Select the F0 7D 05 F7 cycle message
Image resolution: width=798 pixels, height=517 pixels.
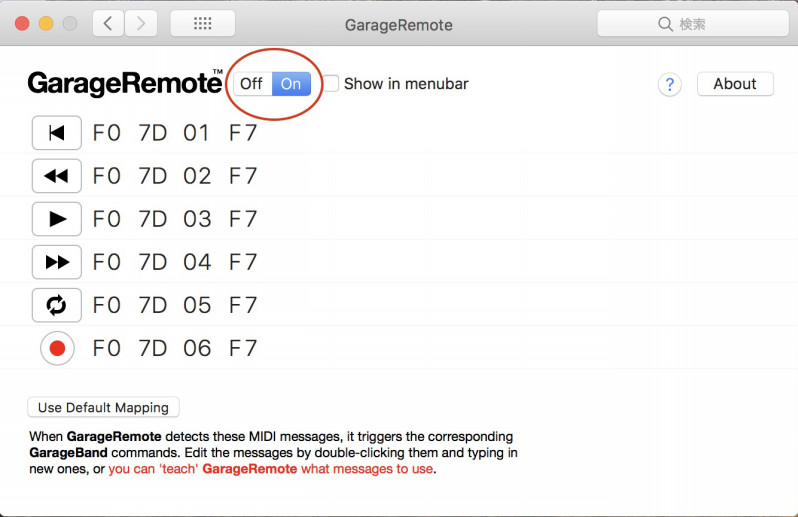(x=175, y=305)
